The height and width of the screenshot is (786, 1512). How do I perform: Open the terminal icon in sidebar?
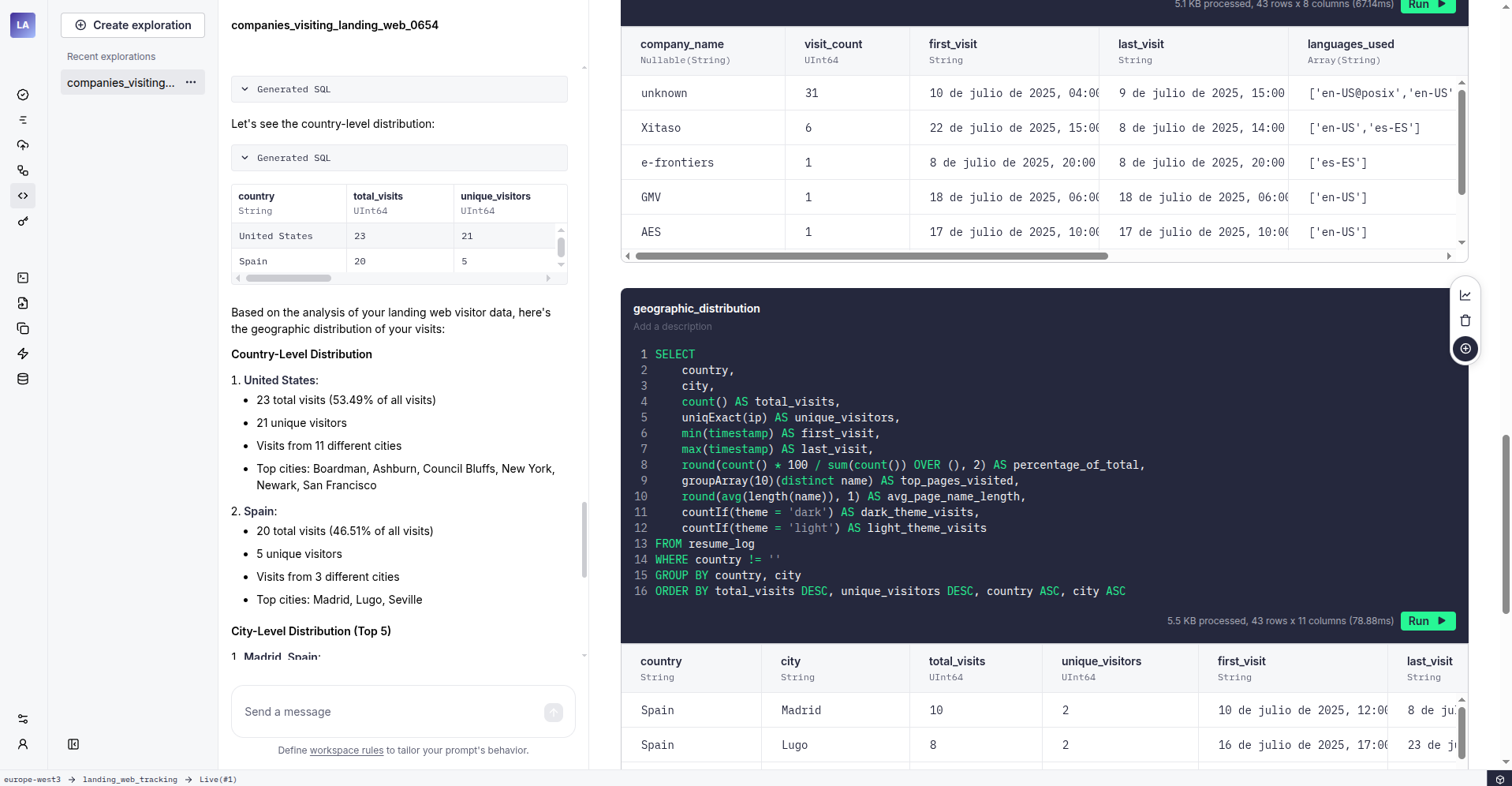click(23, 278)
